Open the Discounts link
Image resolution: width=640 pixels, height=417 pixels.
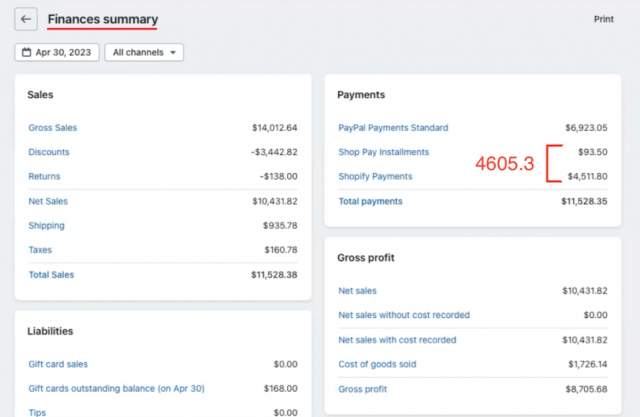point(49,152)
